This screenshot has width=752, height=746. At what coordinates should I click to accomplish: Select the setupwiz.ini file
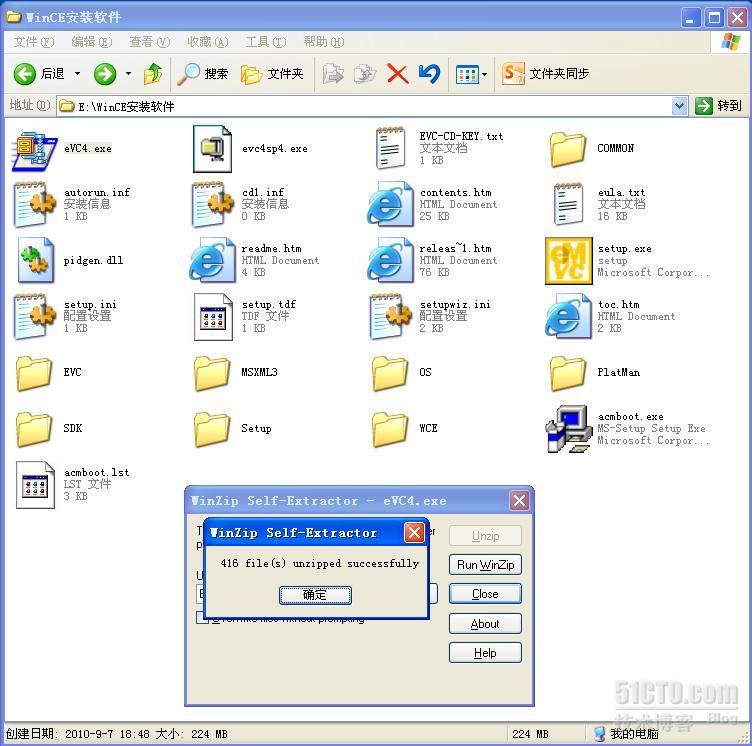(390, 317)
